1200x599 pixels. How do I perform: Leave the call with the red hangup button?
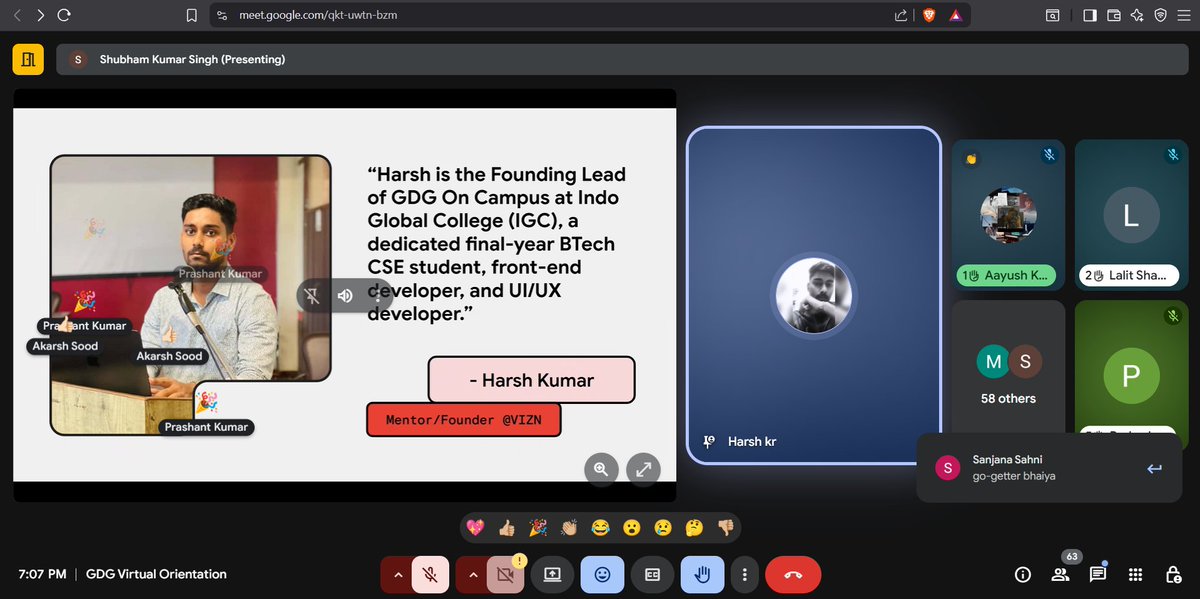792,575
